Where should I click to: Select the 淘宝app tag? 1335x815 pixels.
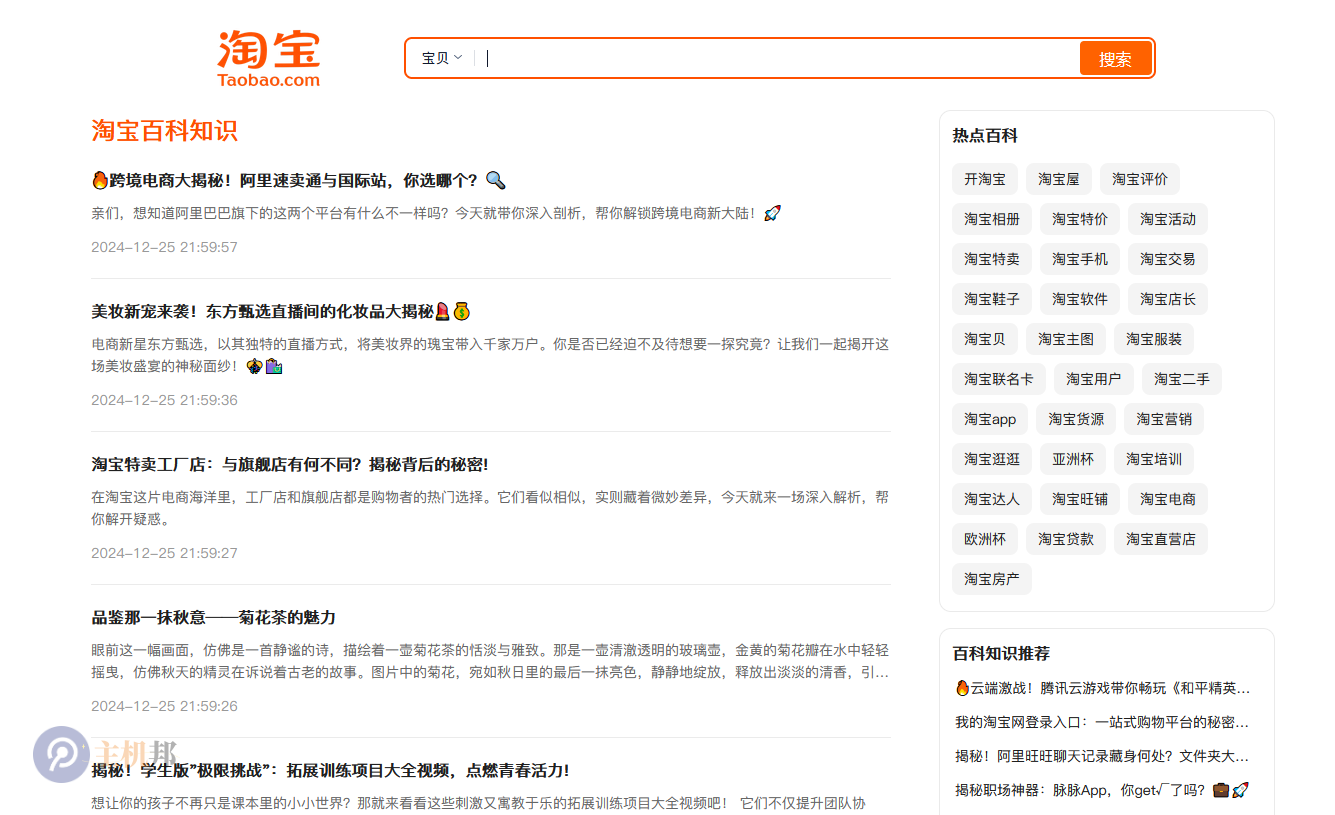pos(990,419)
